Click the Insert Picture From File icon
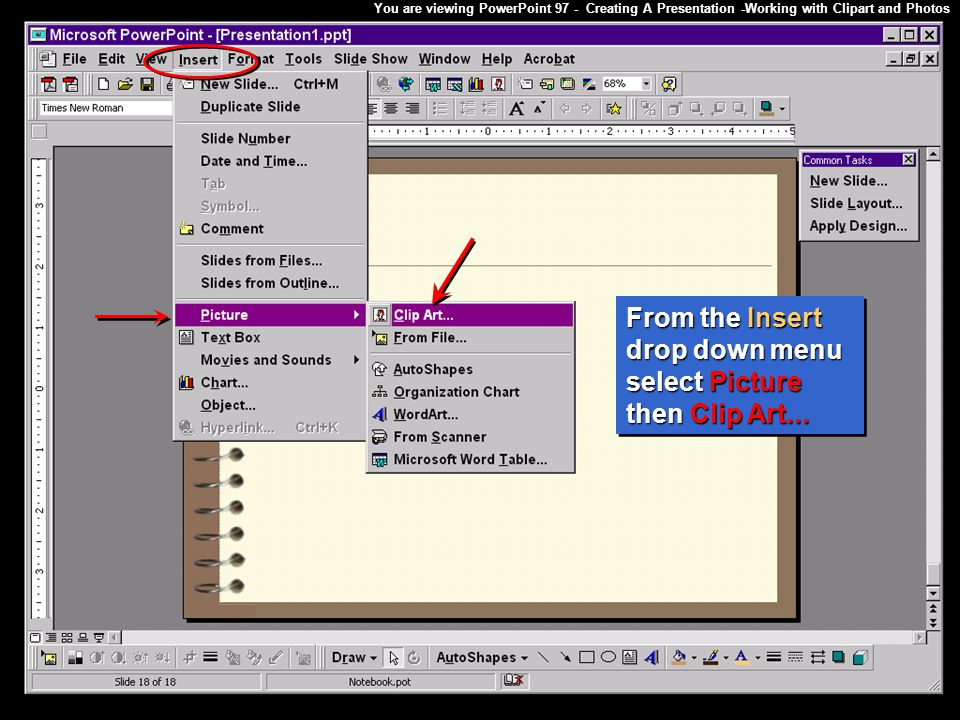 click(49, 658)
